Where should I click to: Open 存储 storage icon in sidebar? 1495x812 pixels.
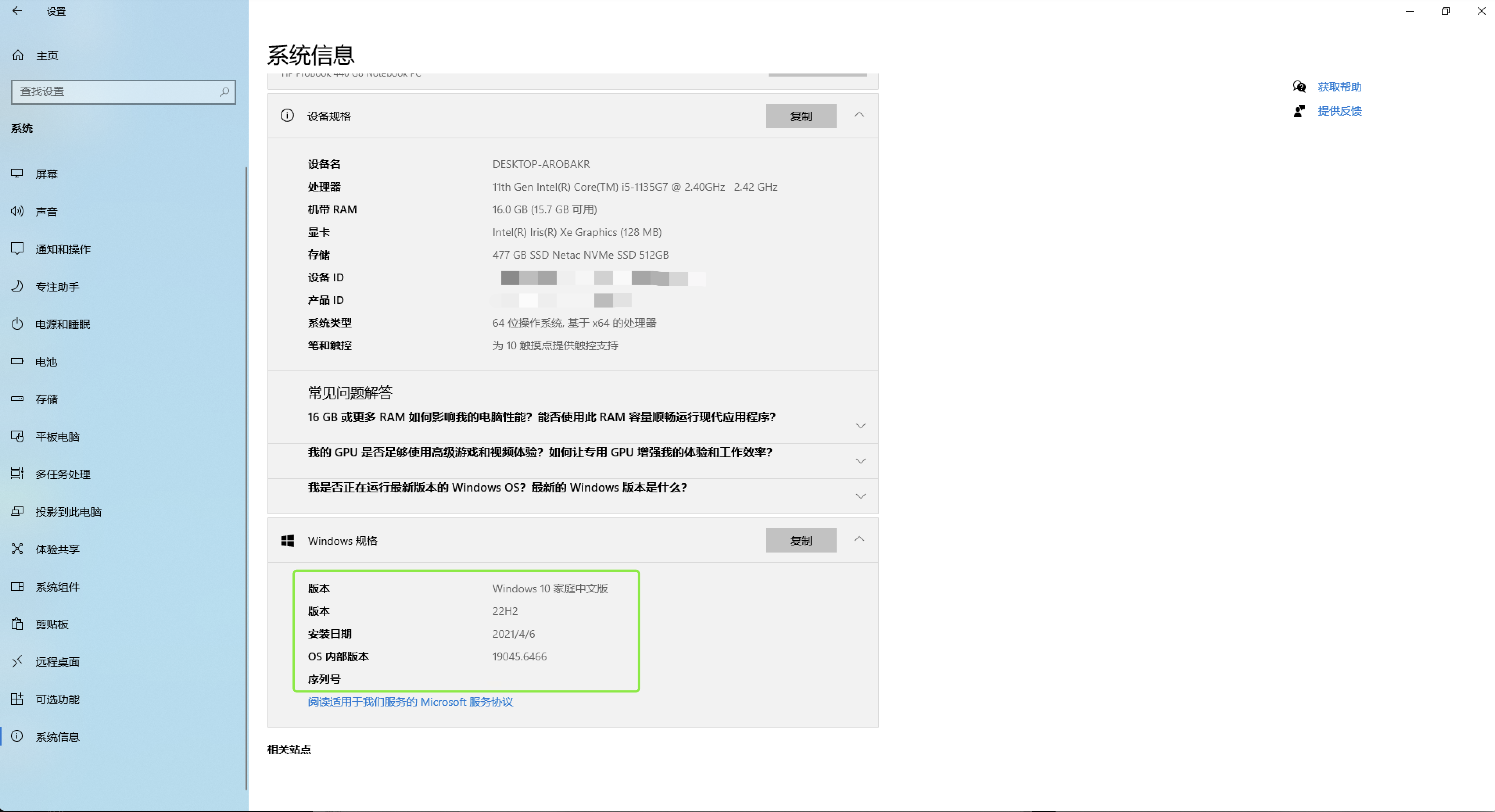click(18, 399)
